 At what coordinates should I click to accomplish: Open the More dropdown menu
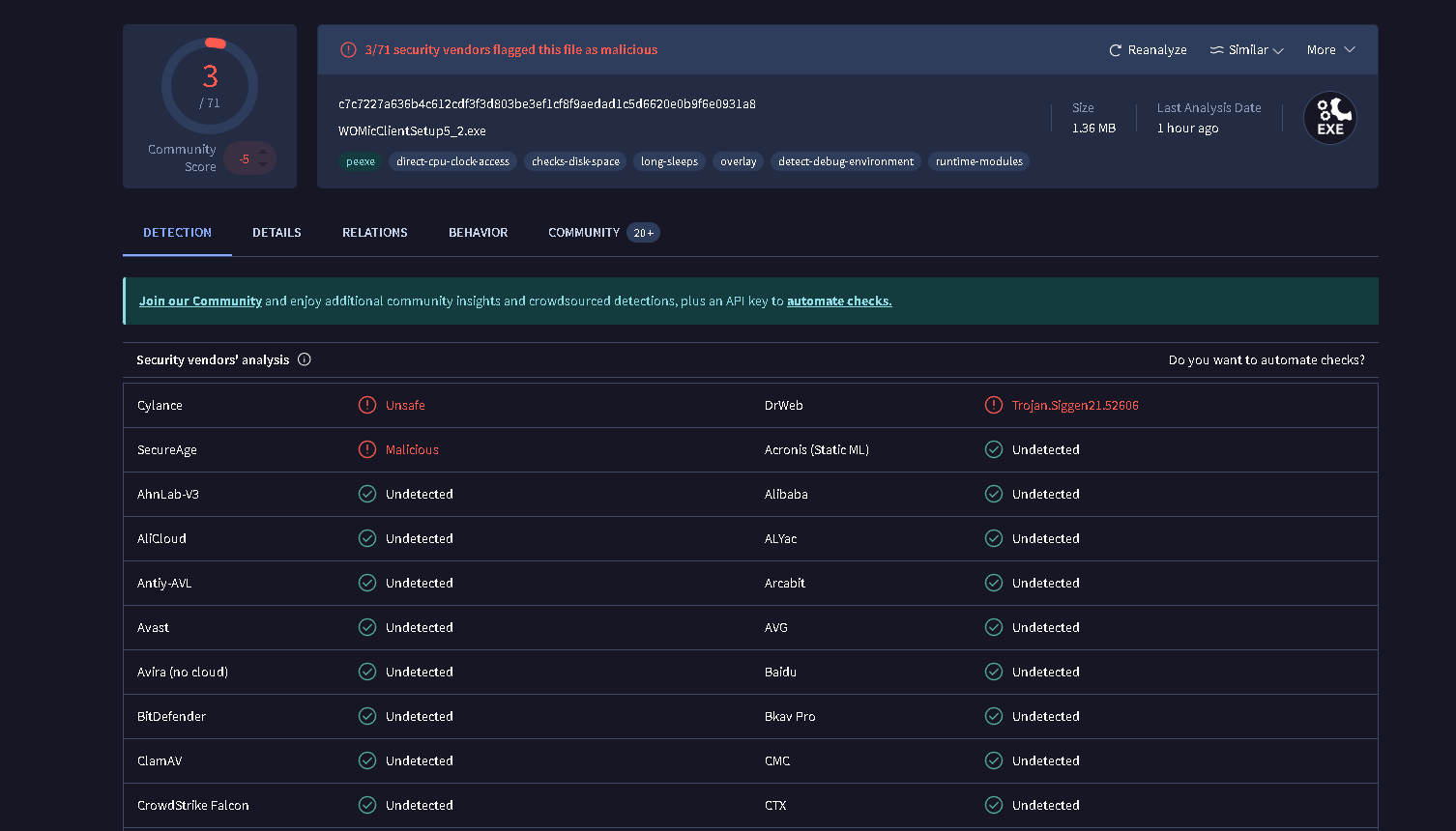[1330, 50]
